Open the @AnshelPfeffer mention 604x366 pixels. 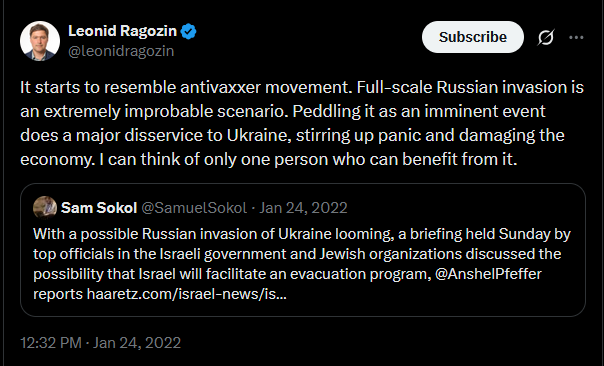(x=488, y=274)
